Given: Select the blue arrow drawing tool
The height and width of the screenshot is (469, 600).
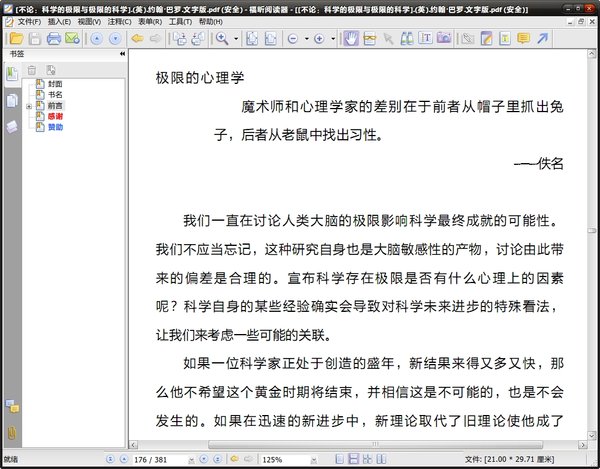Looking at the screenshot, I should tap(542, 39).
